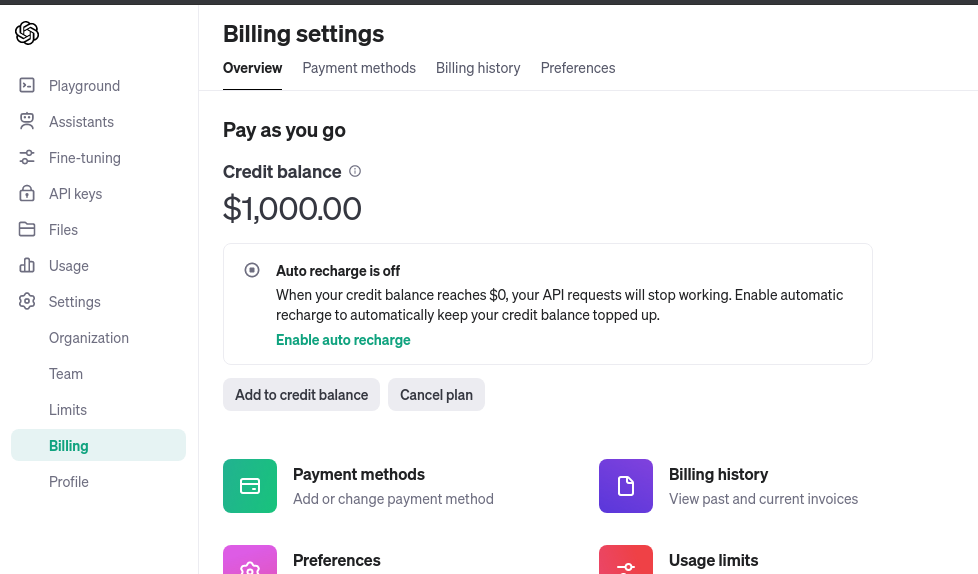Switch to the Payment methods tab
Image resolution: width=978 pixels, height=574 pixels.
point(359,68)
